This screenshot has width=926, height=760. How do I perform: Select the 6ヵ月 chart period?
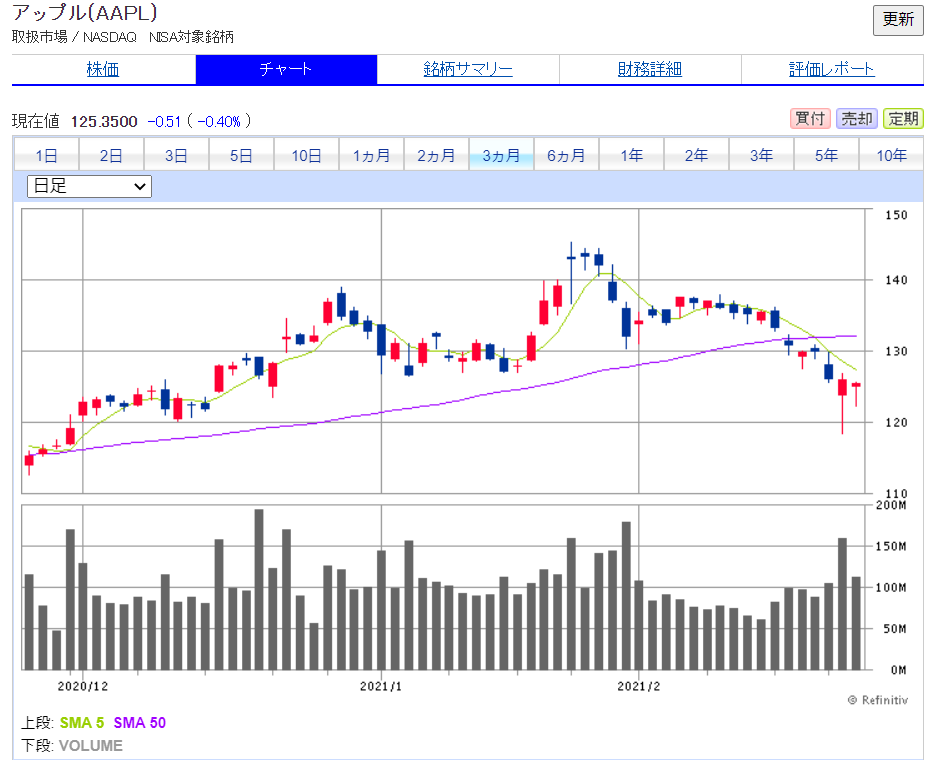[x=566, y=155]
